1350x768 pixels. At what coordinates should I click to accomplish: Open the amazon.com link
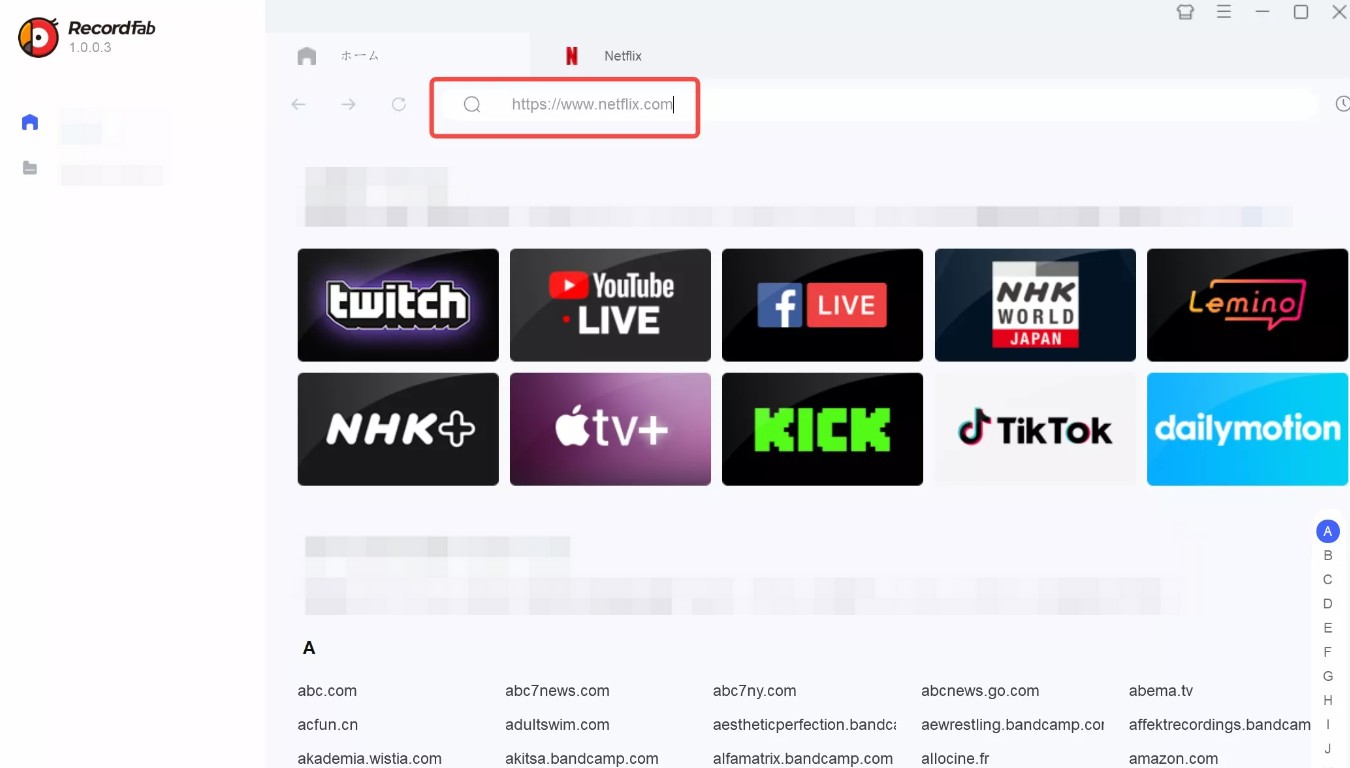tap(1174, 759)
